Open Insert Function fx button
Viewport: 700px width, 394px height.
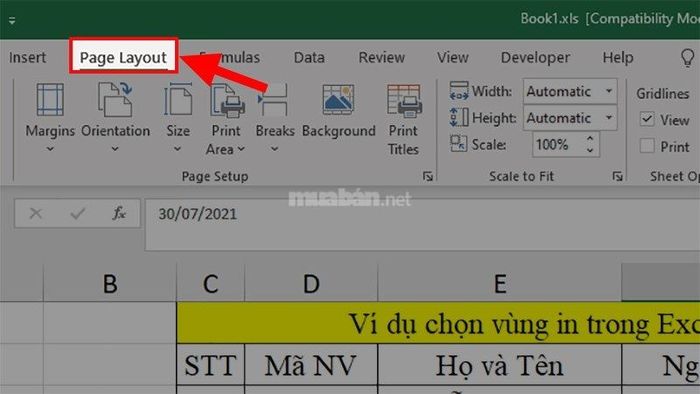[119, 214]
